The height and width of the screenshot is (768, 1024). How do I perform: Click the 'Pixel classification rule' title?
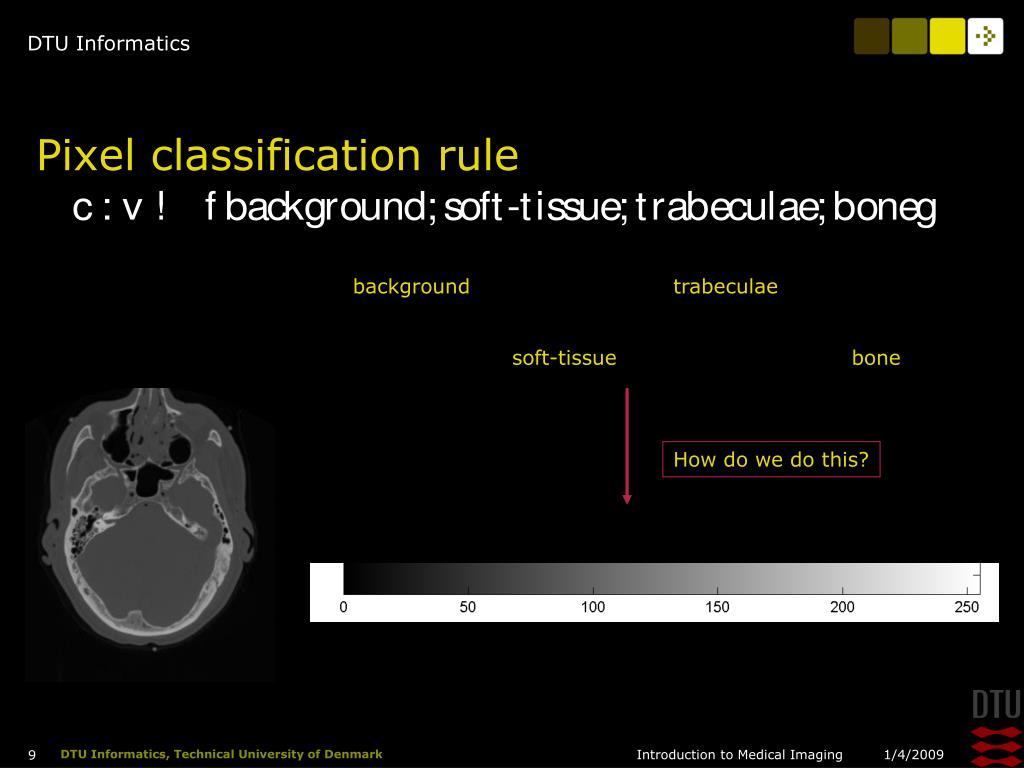point(278,155)
